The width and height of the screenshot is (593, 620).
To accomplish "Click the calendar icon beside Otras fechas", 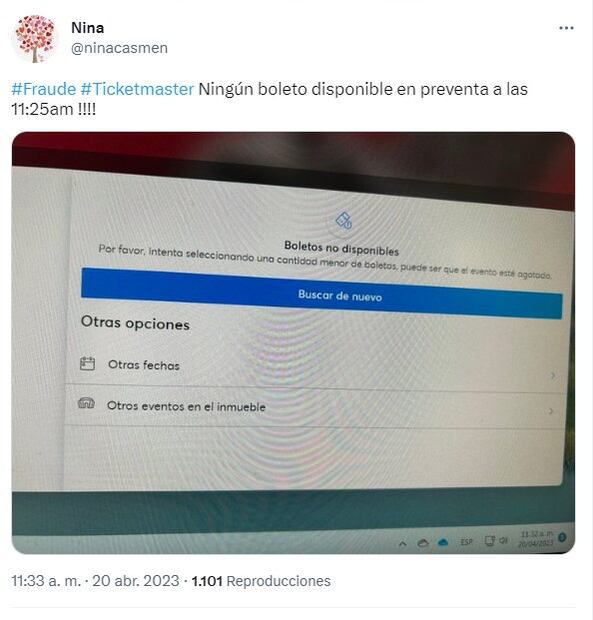I will [87, 363].
